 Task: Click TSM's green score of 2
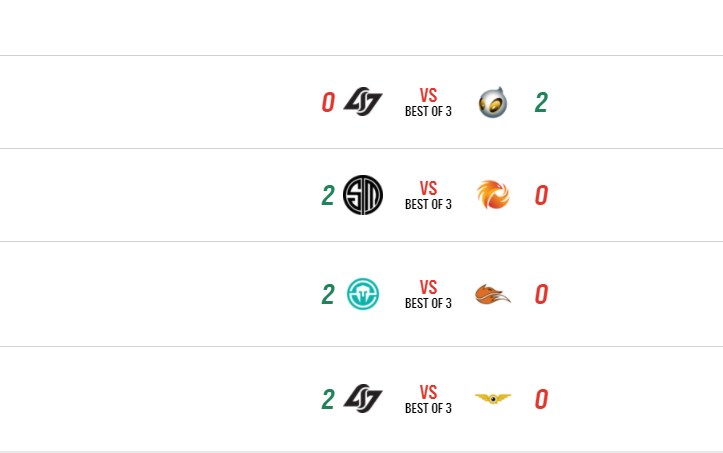pyautogui.click(x=327, y=195)
